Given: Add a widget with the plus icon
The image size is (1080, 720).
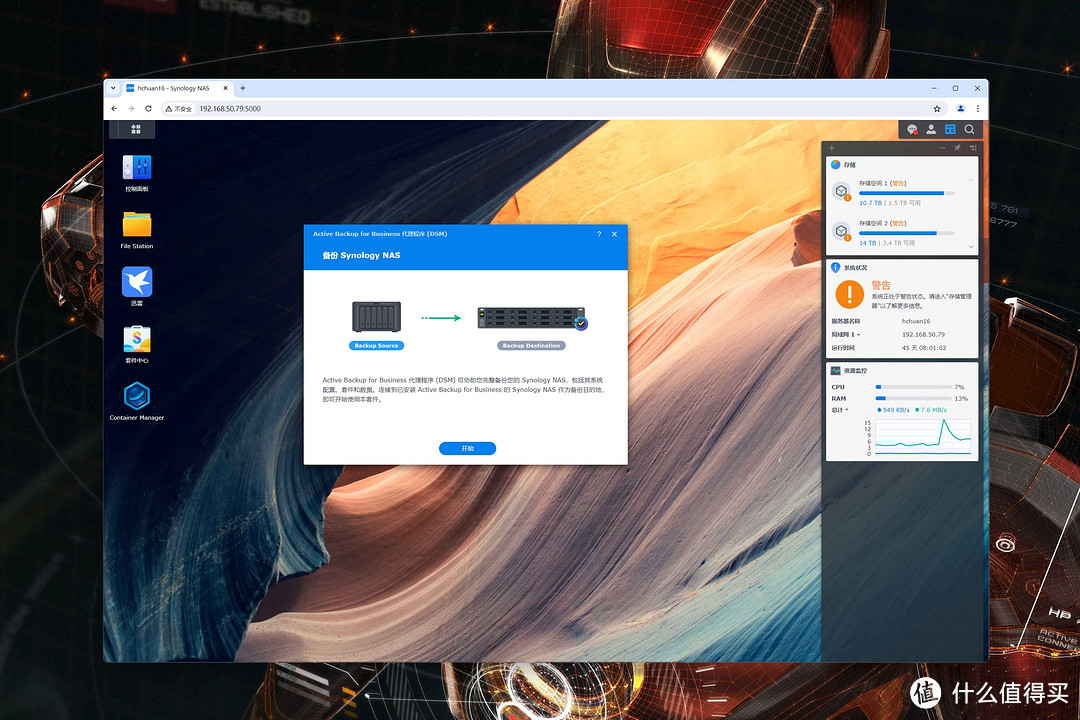Looking at the screenshot, I should [x=832, y=148].
